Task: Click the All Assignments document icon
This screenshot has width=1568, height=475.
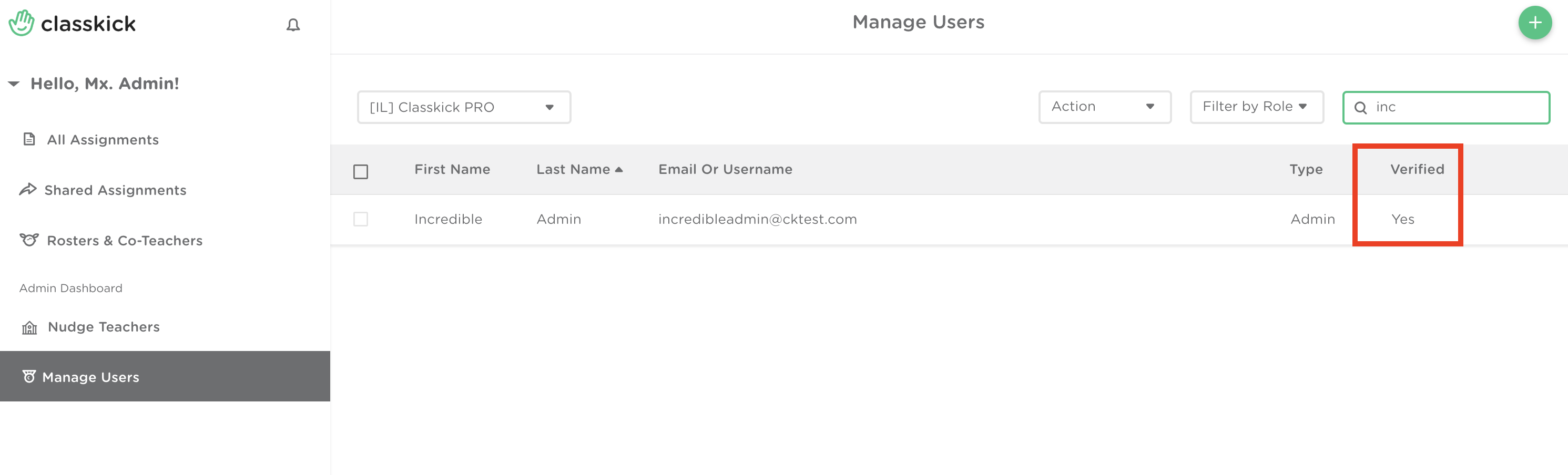Action: (28, 139)
